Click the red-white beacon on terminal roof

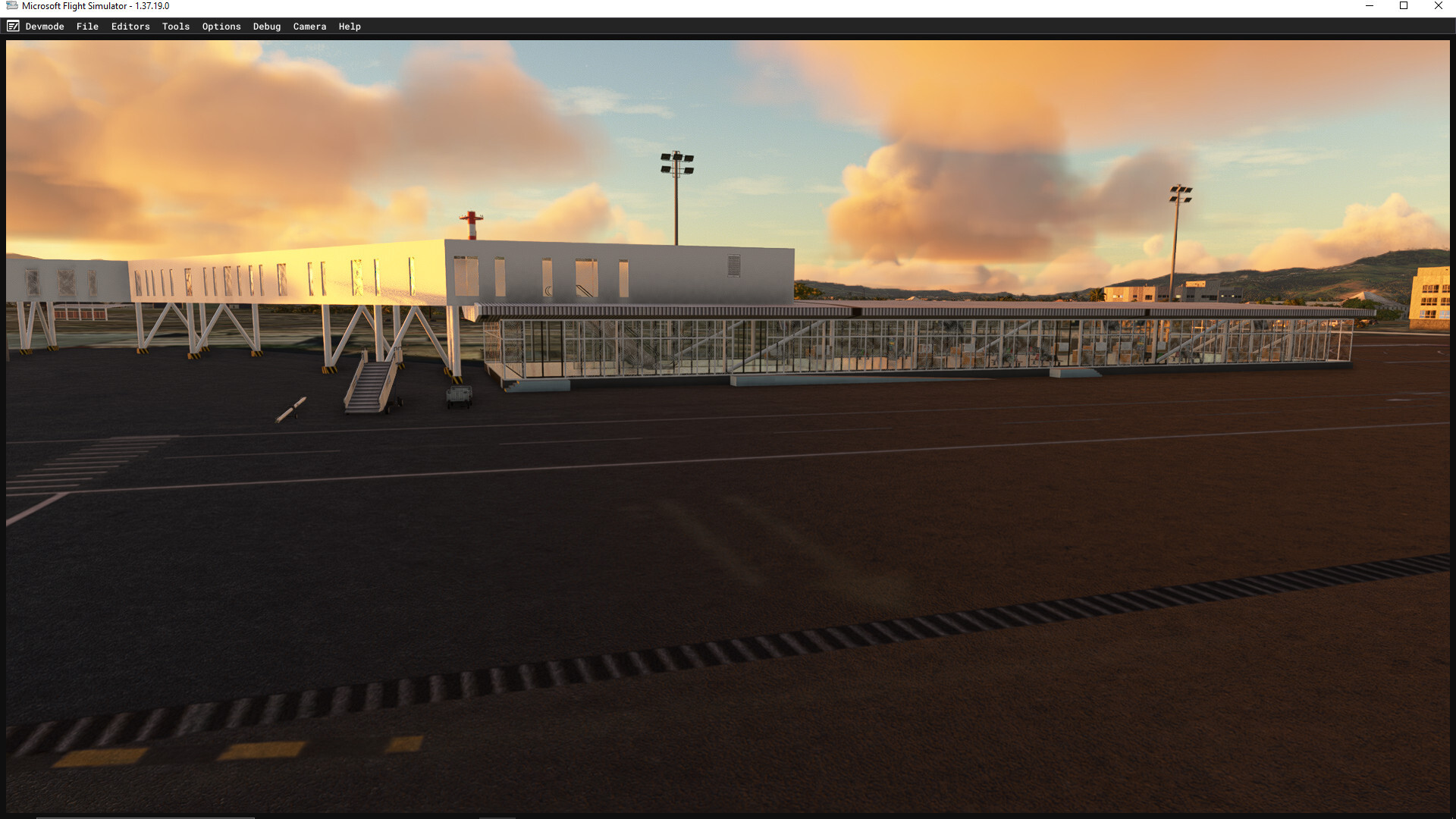472,224
